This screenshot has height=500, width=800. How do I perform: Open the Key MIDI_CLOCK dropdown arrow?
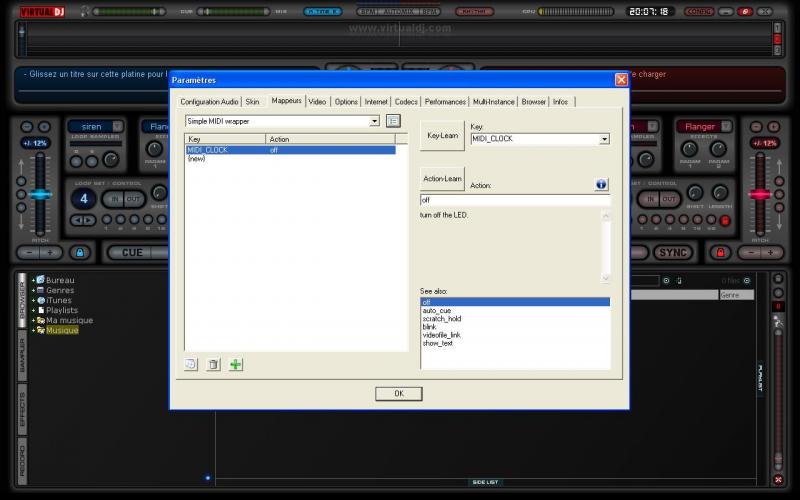[604, 139]
